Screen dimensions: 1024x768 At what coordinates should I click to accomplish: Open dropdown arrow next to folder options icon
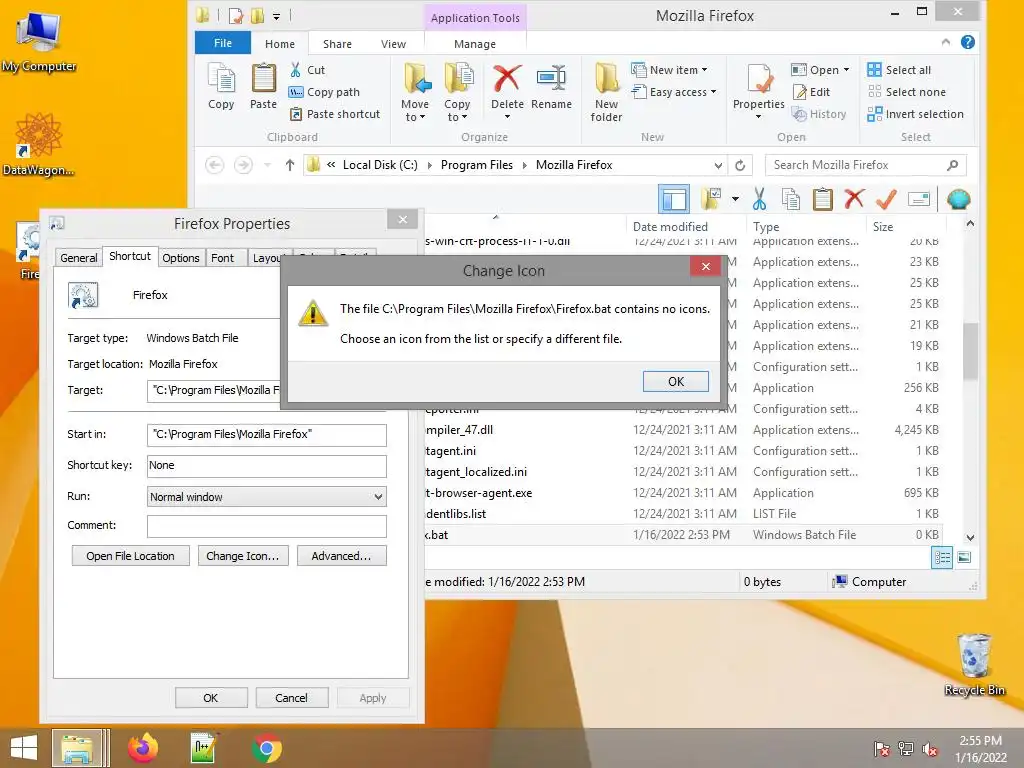(735, 199)
